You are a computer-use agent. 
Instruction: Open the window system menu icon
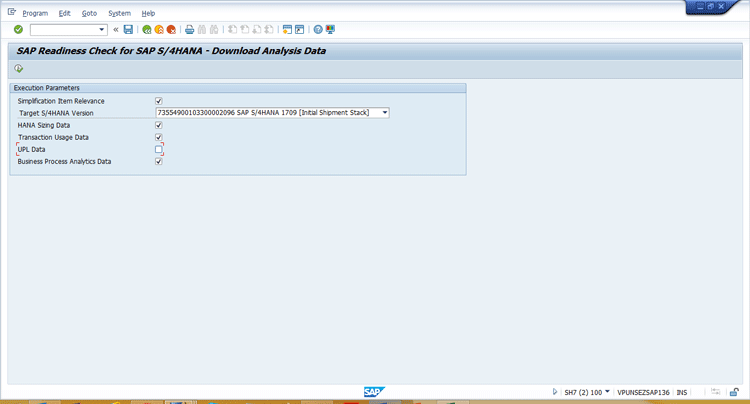click(12, 12)
